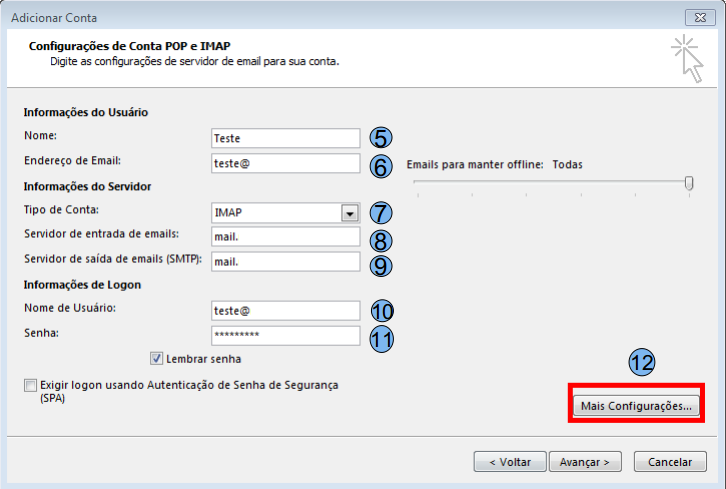Uncheck the Lembrar senha checkbox

coord(157,358)
